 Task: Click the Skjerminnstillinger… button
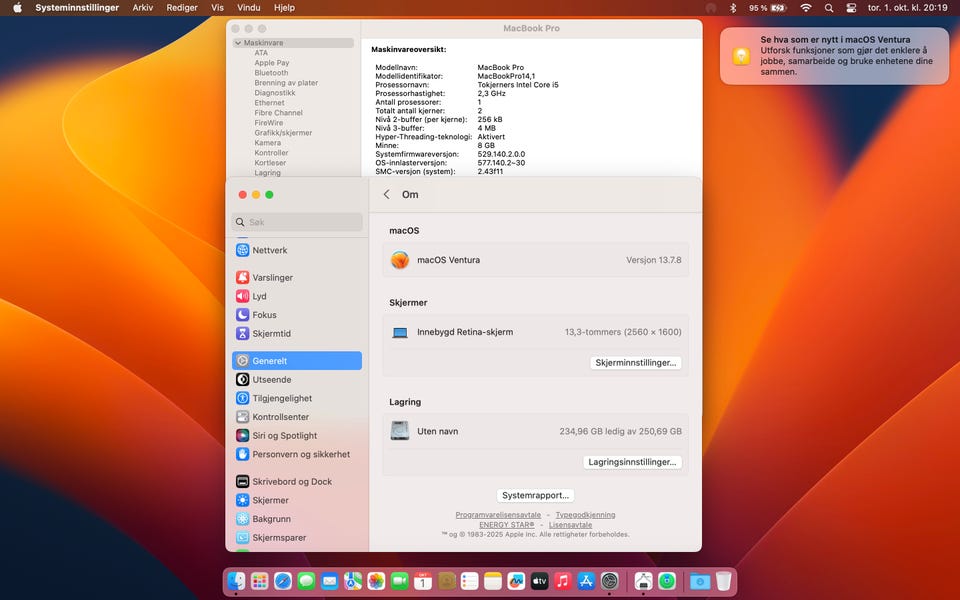click(636, 362)
